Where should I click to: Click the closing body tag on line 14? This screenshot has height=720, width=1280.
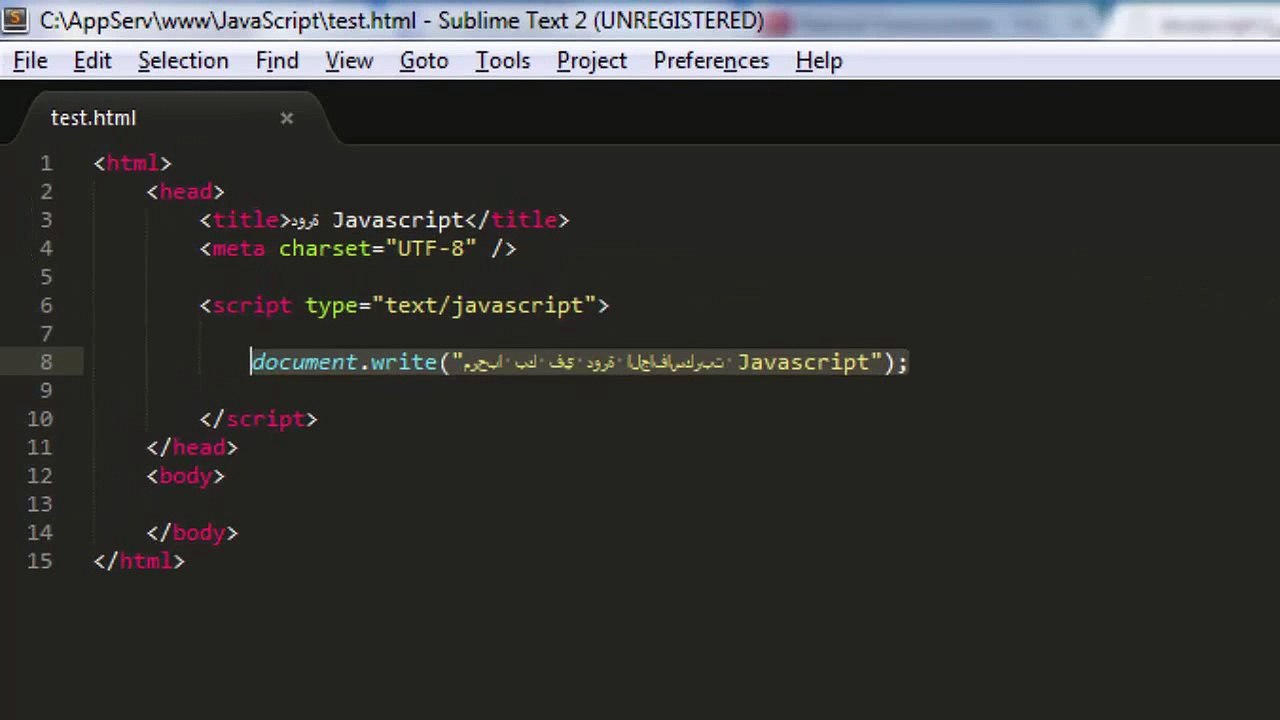[x=192, y=533]
